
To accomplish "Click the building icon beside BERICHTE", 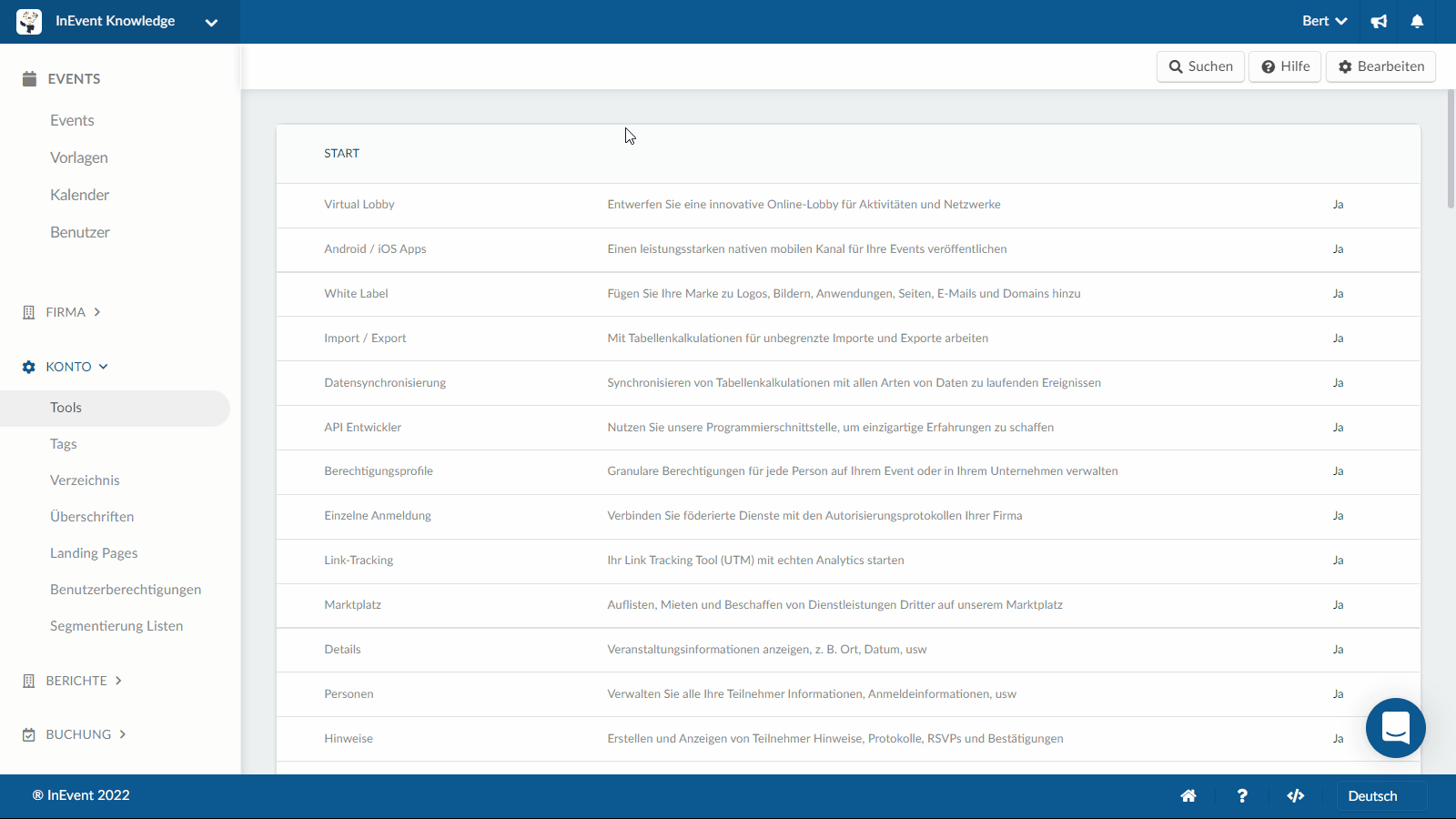I will click(x=28, y=681).
